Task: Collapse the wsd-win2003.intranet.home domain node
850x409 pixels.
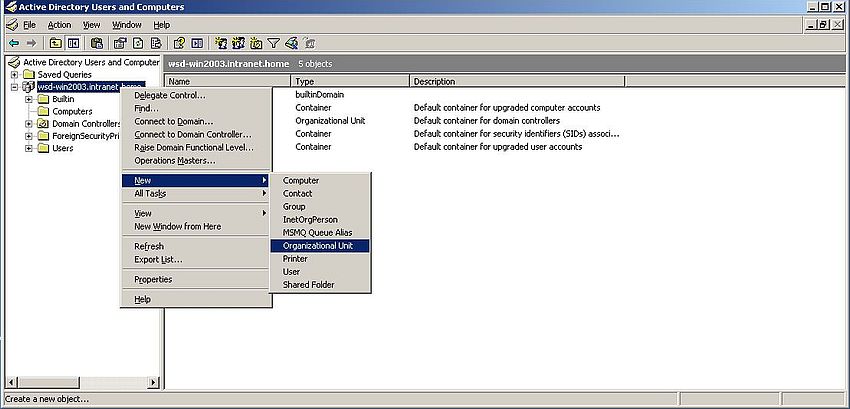Action: (14, 86)
